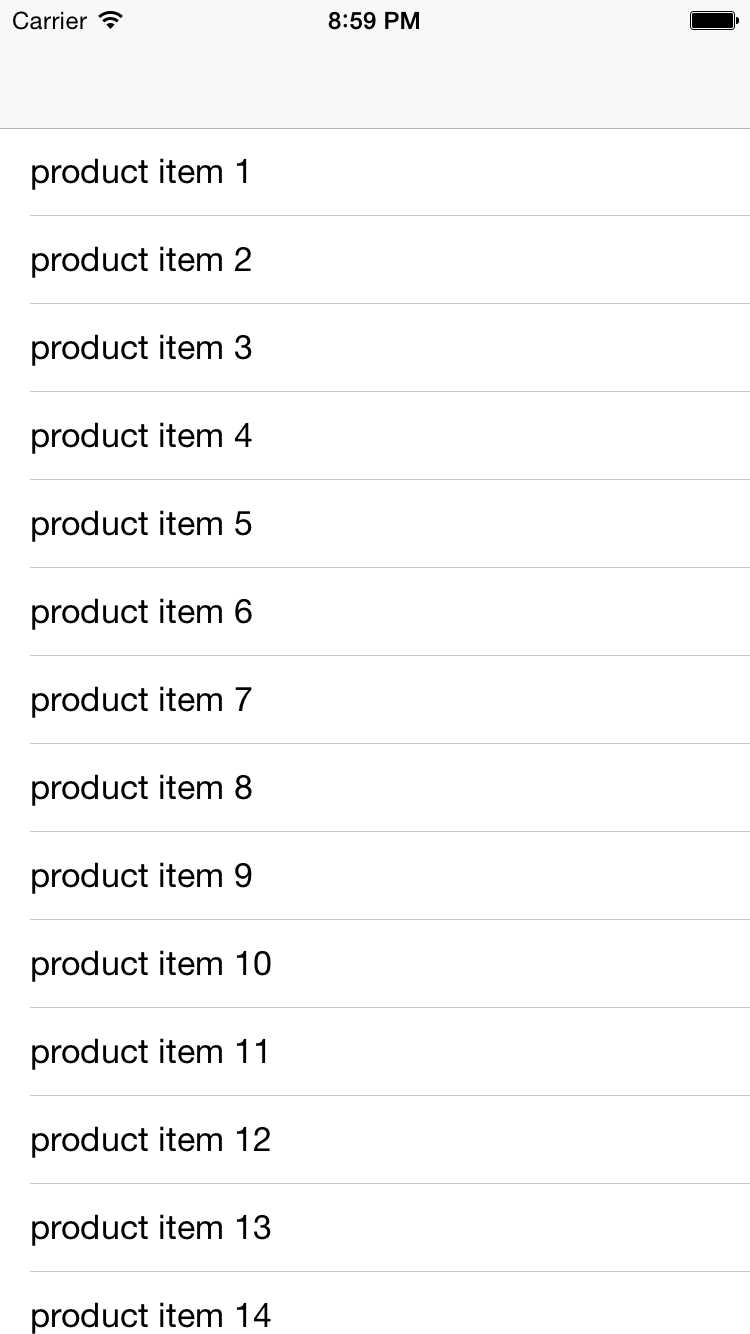
Task: Tap product item 12 in list
Action: pos(151,1140)
